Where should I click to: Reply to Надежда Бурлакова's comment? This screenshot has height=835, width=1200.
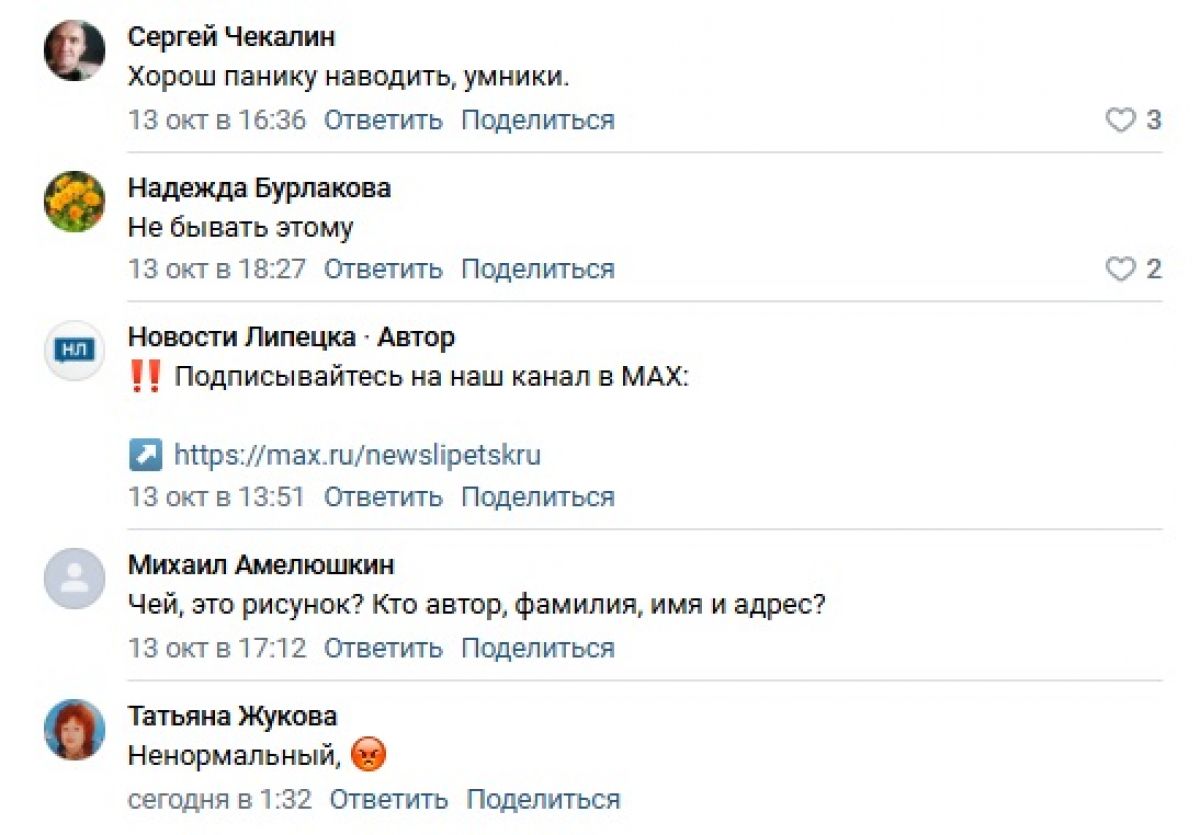(383, 270)
